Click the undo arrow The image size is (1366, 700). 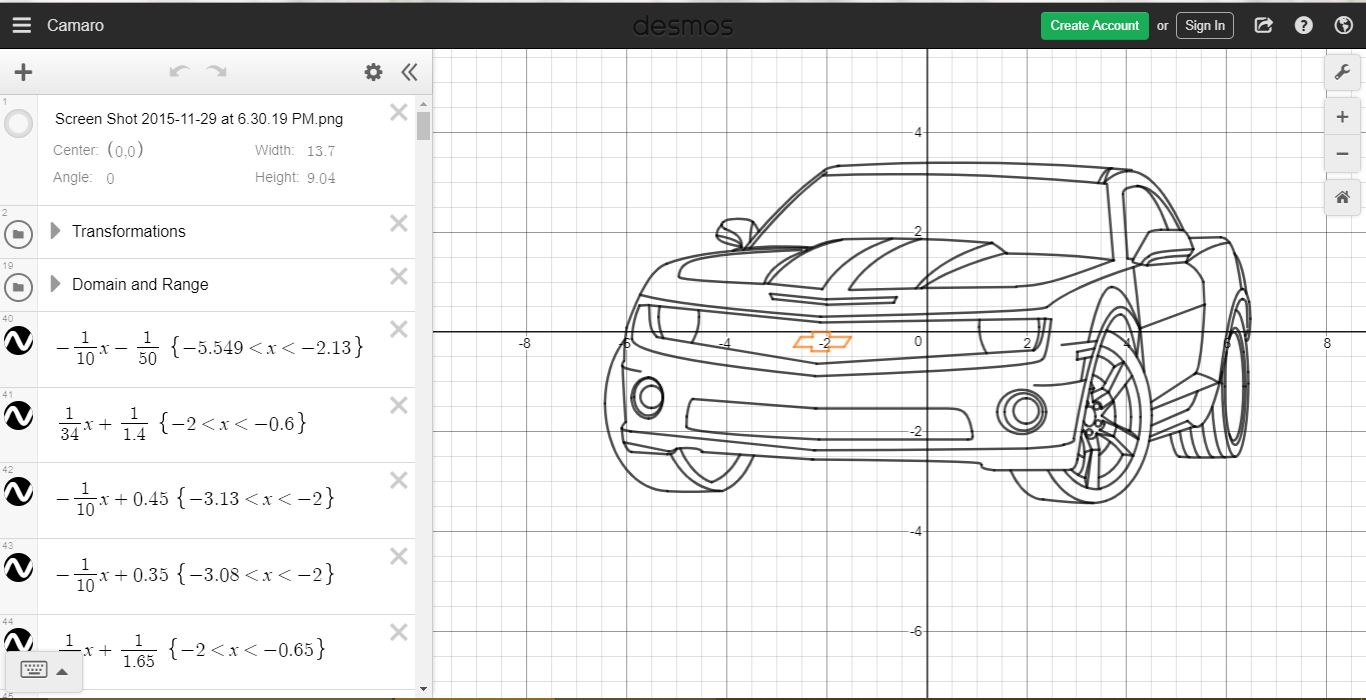click(179, 71)
